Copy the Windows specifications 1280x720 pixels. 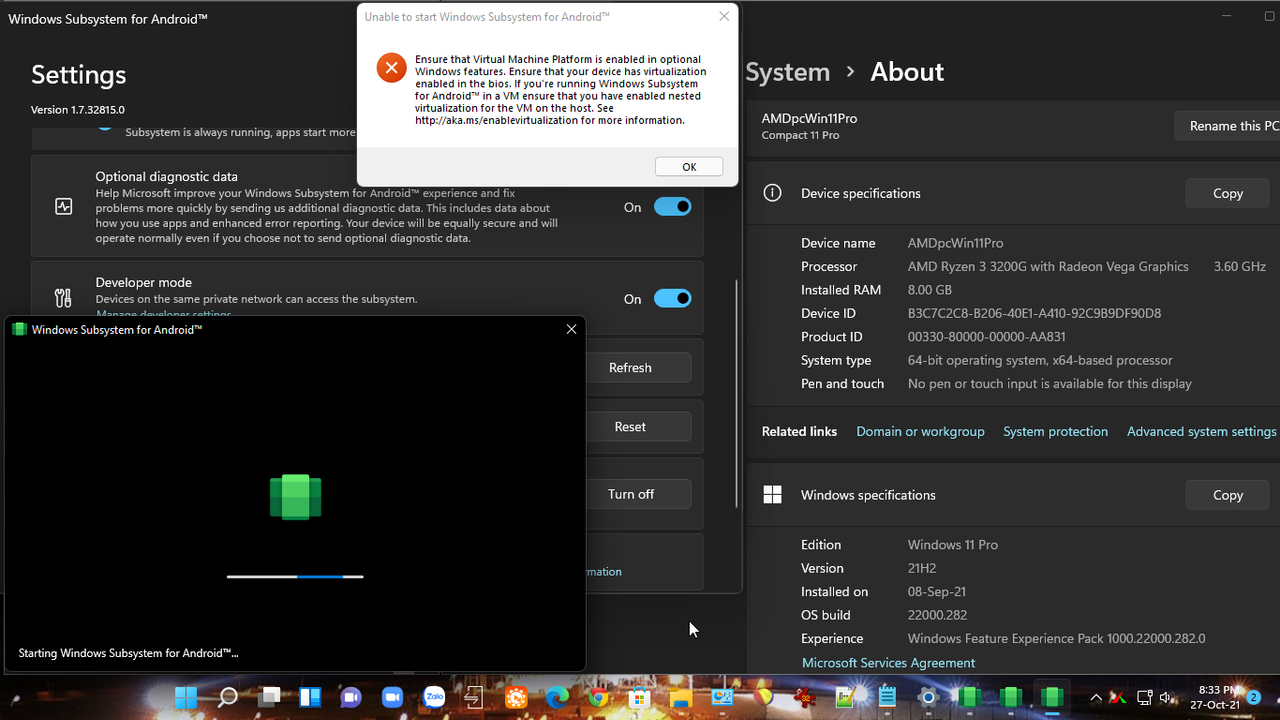(x=1228, y=495)
